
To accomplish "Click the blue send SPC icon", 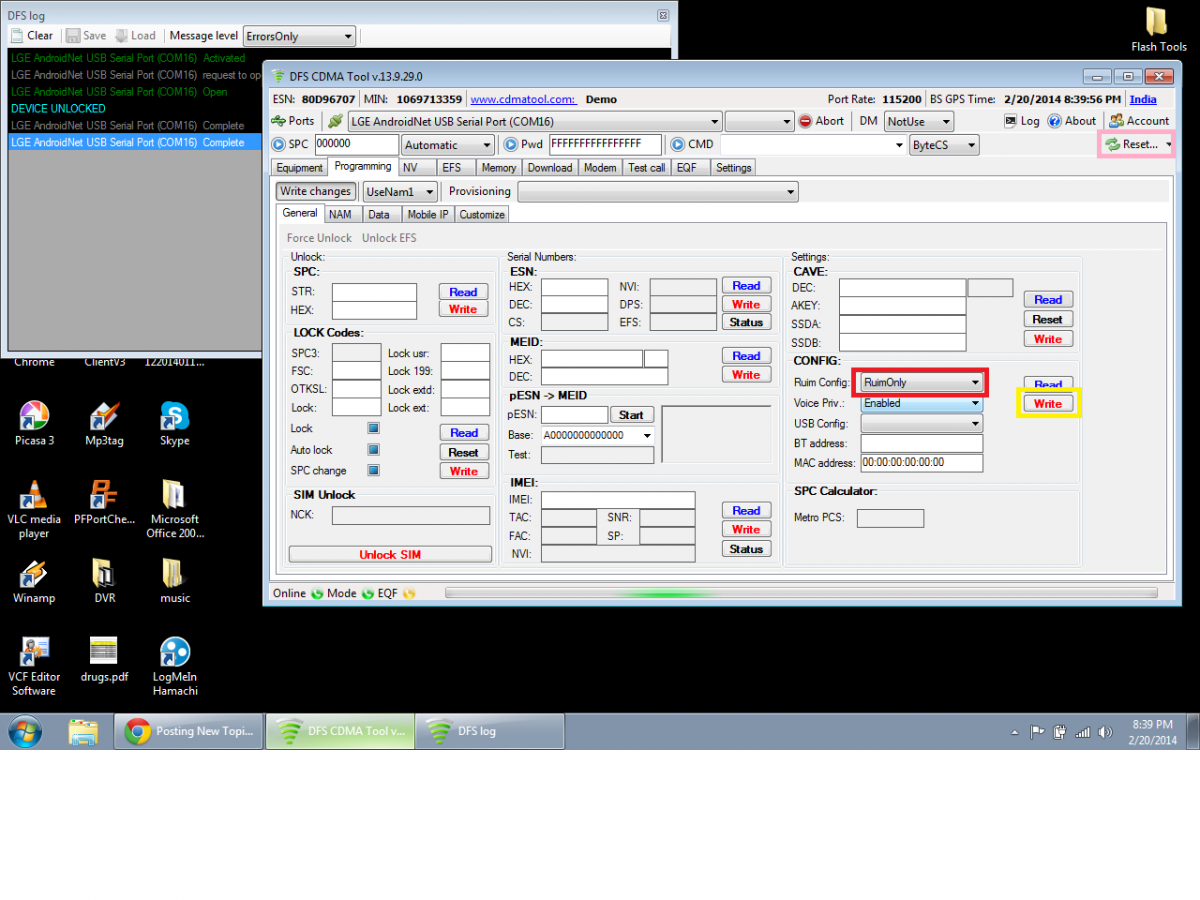I will click(279, 145).
